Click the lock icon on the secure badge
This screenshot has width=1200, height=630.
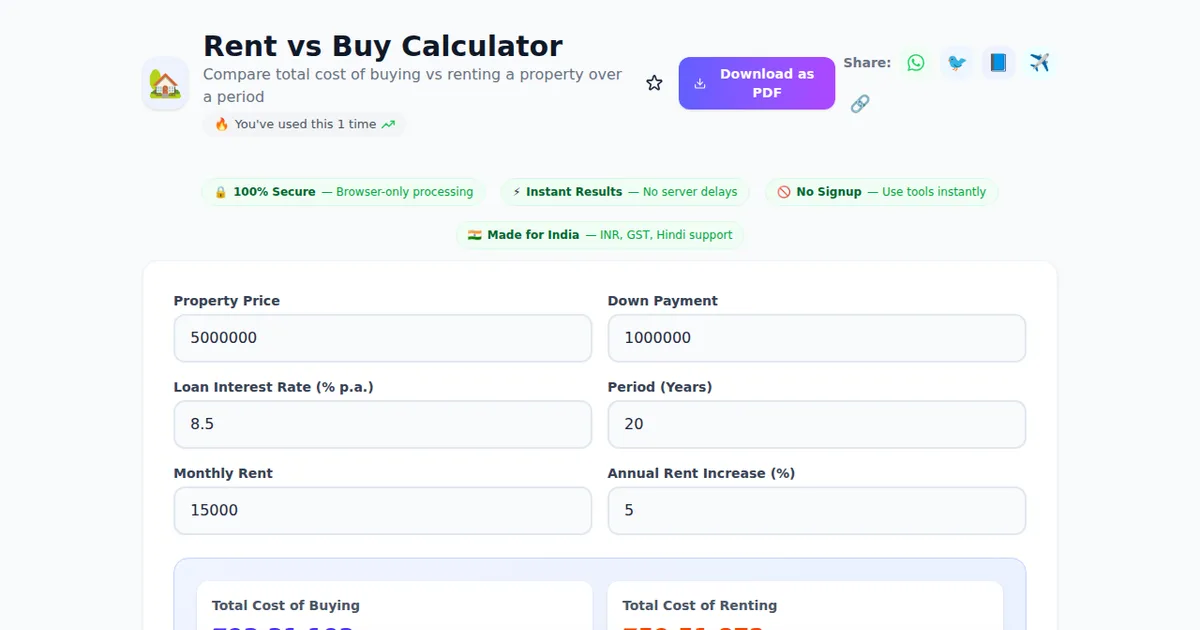[x=220, y=191]
